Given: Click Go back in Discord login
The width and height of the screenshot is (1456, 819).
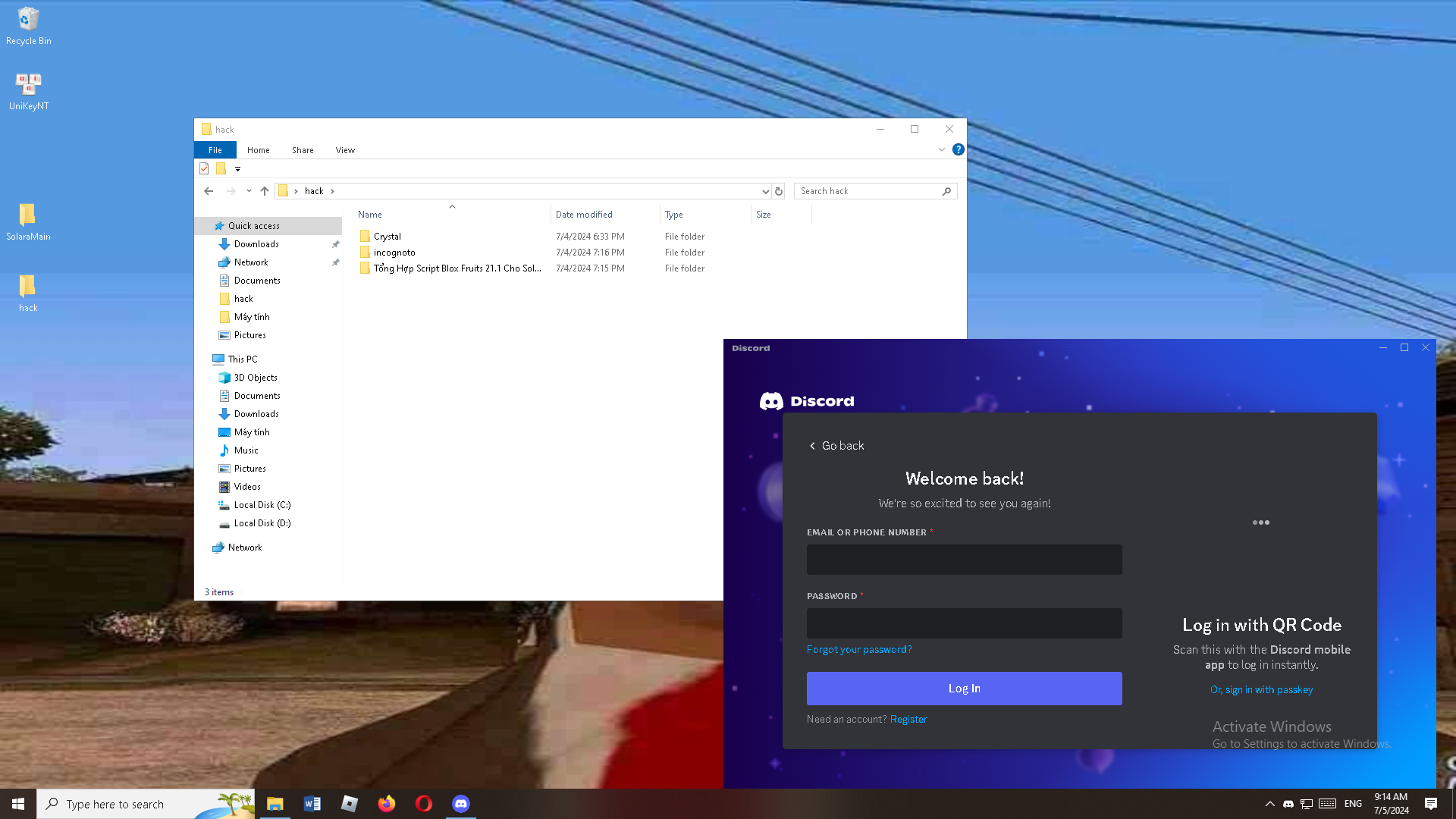Looking at the screenshot, I should tap(836, 446).
